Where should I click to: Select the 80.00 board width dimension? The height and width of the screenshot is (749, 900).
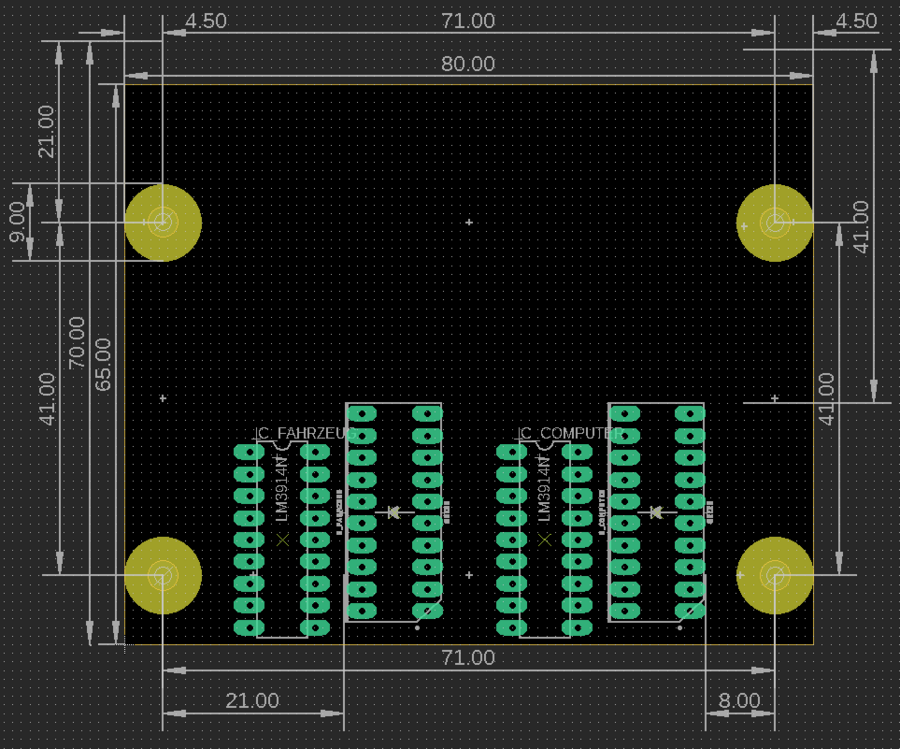[x=468, y=64]
